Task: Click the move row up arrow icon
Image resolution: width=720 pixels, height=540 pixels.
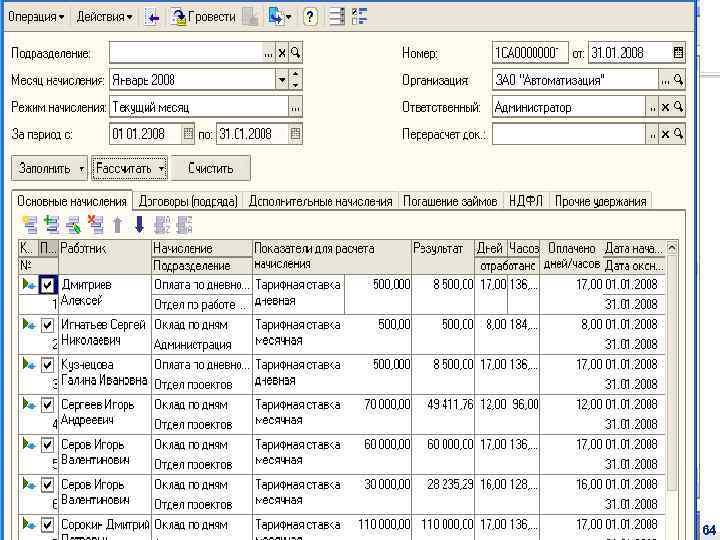Action: pos(118,225)
